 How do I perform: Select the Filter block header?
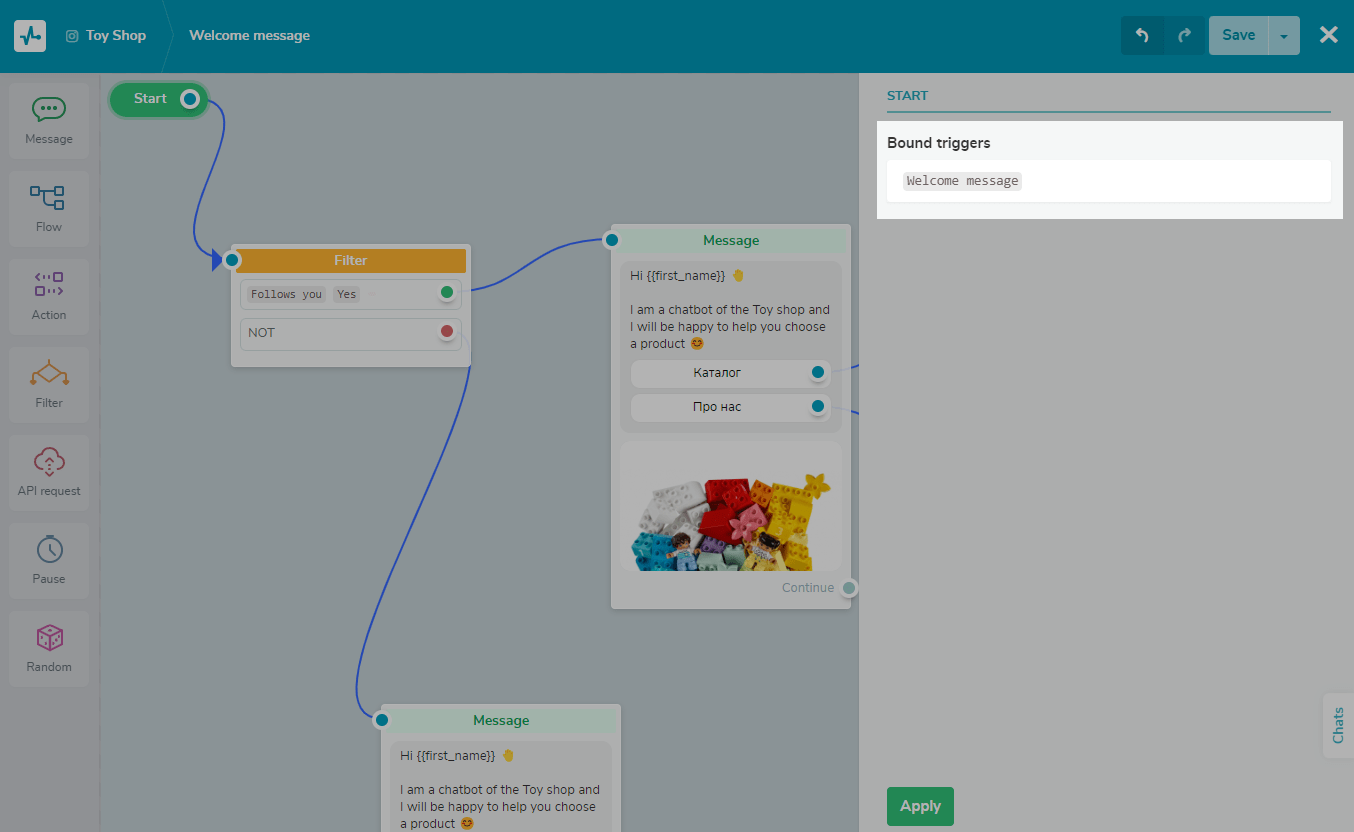[x=350, y=260]
